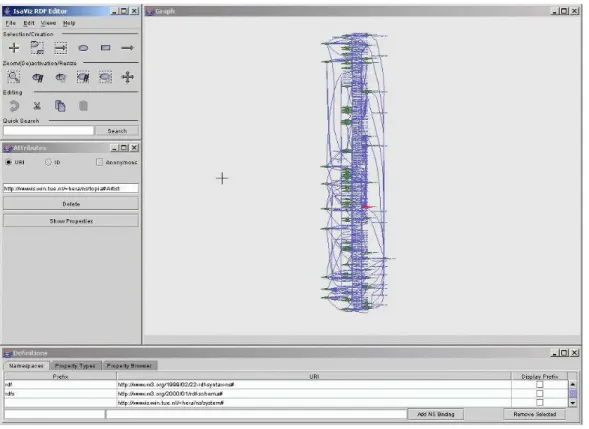The image size is (589, 429).
Task: Click the namespaces table scrollbar thumb
Action: tap(572, 393)
